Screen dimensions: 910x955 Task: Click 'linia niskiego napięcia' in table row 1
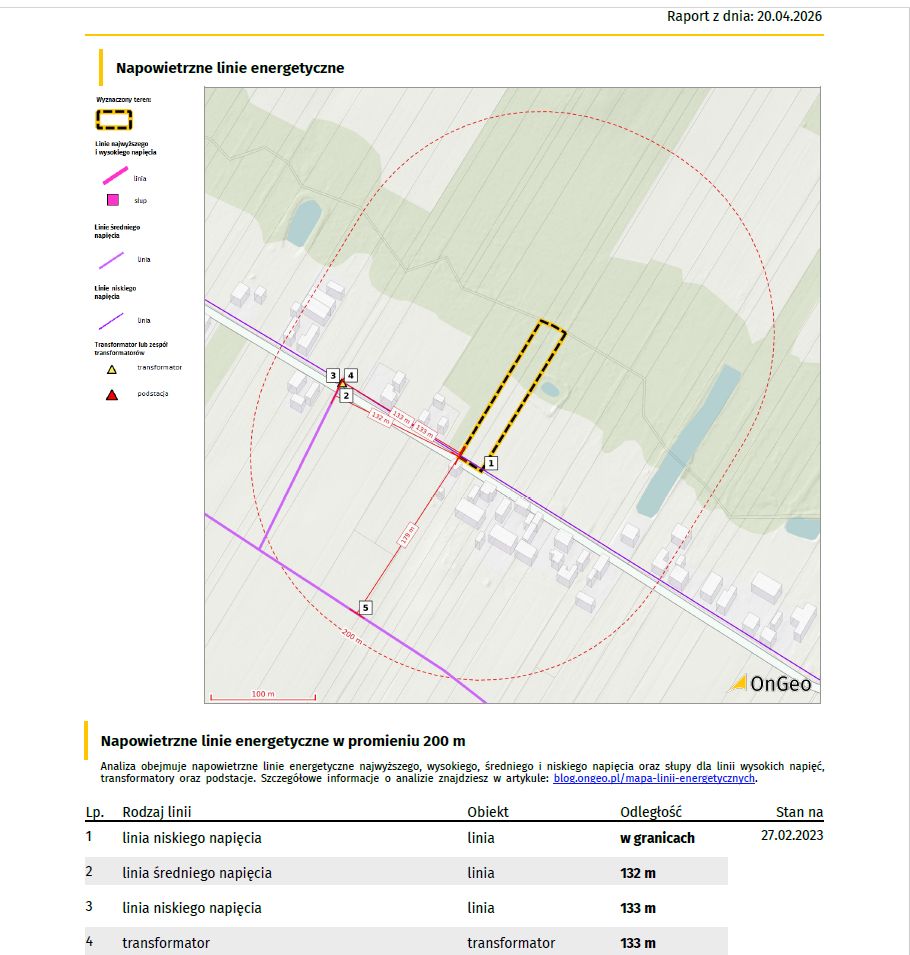tap(192, 838)
